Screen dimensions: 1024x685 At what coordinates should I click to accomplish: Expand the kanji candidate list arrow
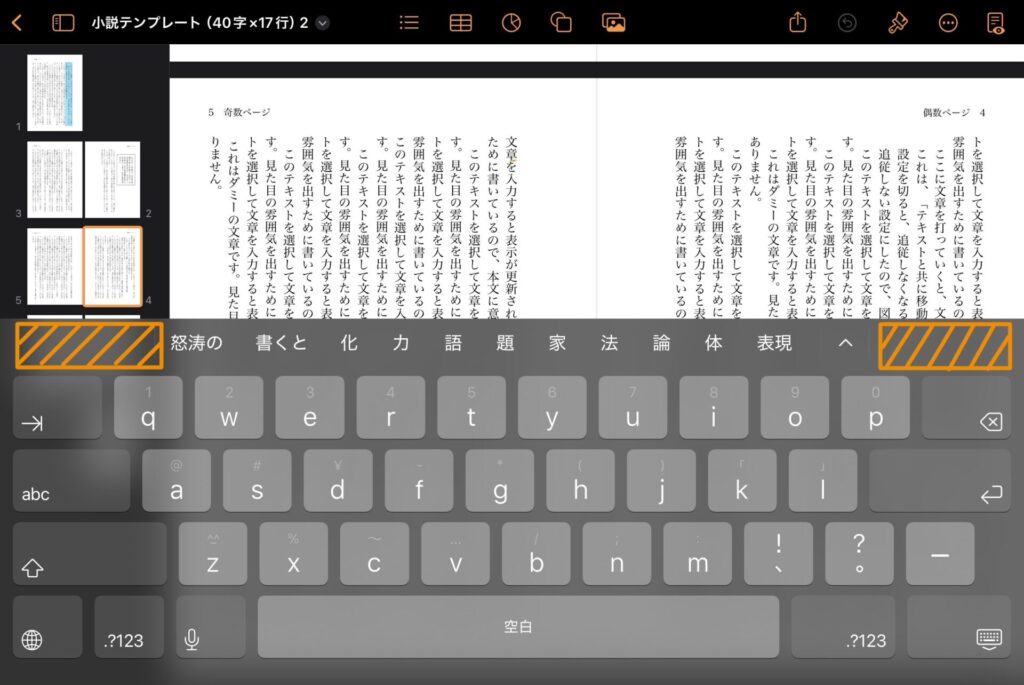(845, 344)
